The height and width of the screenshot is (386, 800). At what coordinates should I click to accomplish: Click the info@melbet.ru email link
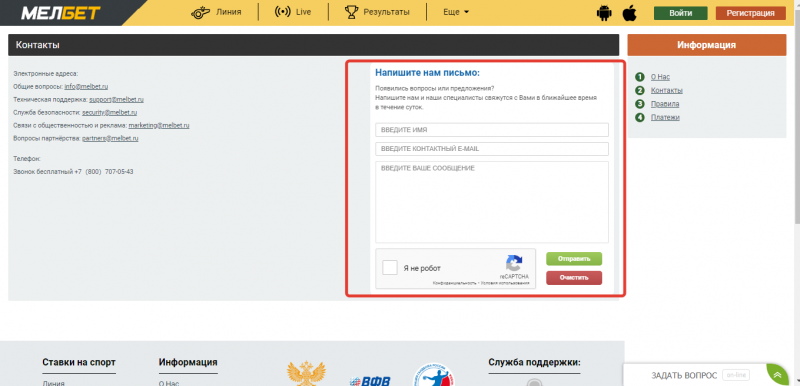pyautogui.click(x=86, y=87)
